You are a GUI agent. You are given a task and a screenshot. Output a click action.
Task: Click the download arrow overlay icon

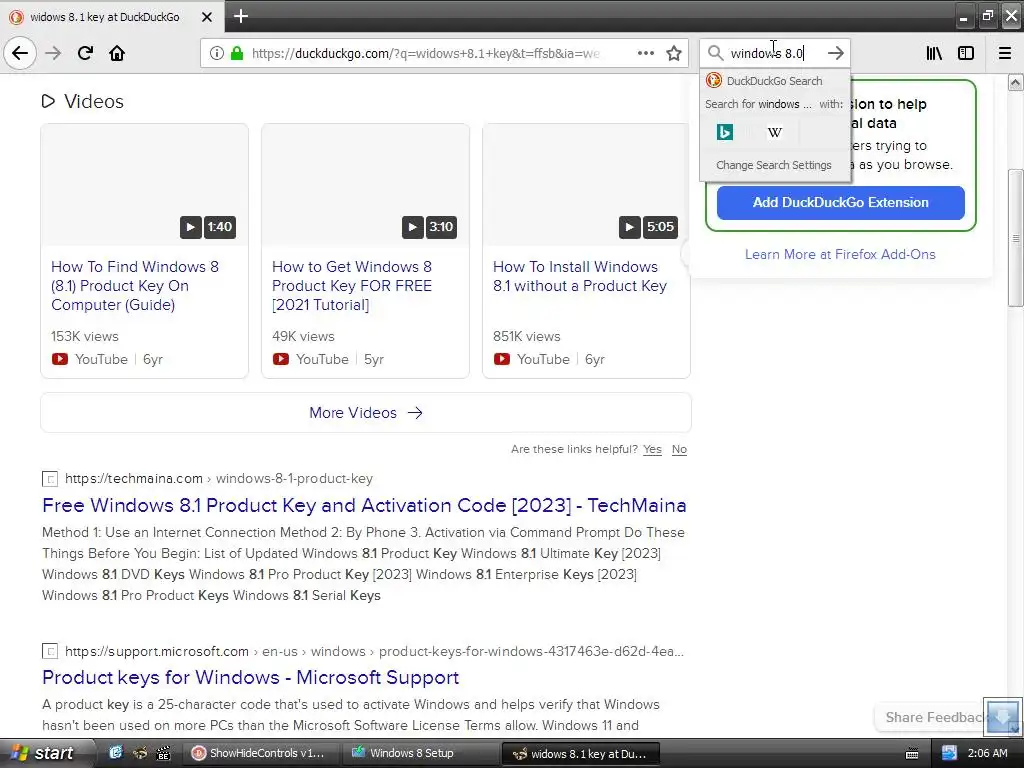point(1003,717)
